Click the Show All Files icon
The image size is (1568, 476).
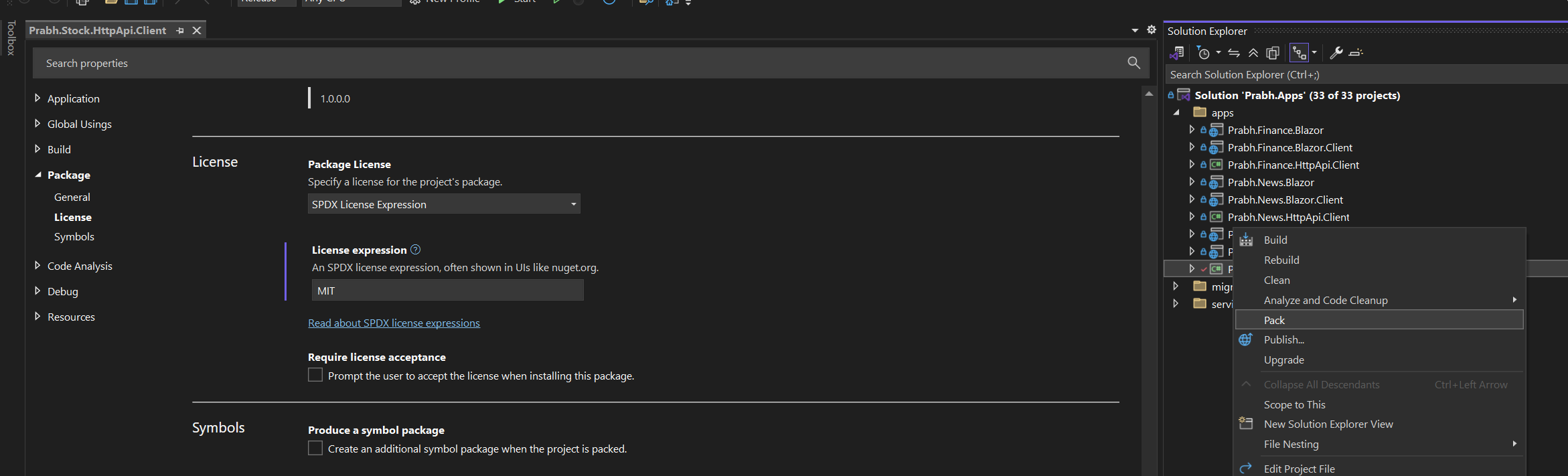[x=1273, y=52]
